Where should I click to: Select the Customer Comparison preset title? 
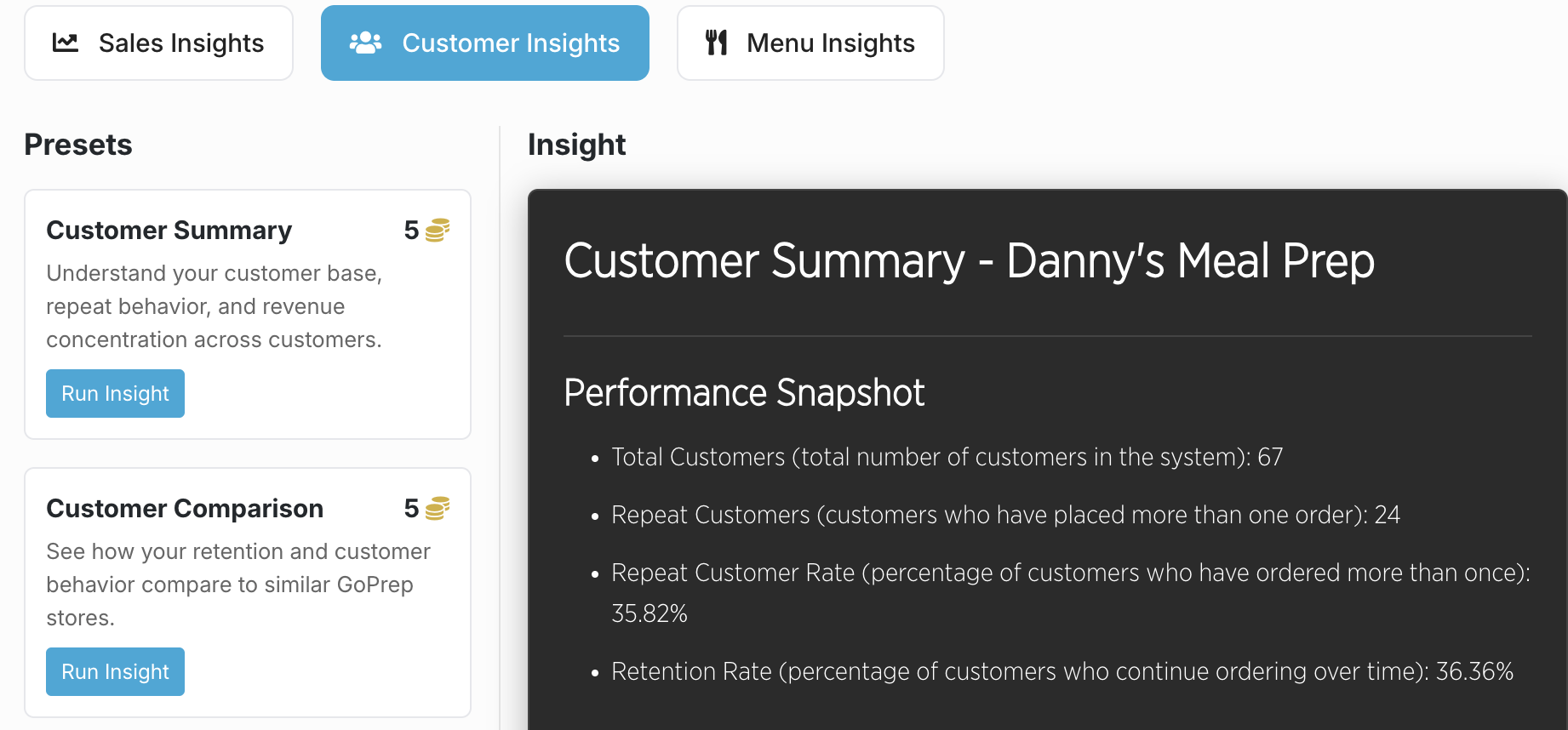[185, 509]
